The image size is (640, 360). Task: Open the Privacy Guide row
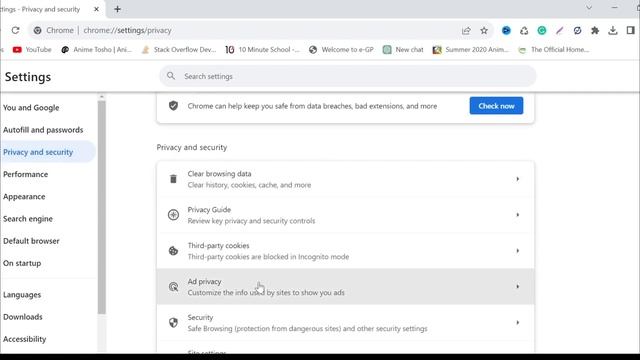pyautogui.click(x=345, y=215)
